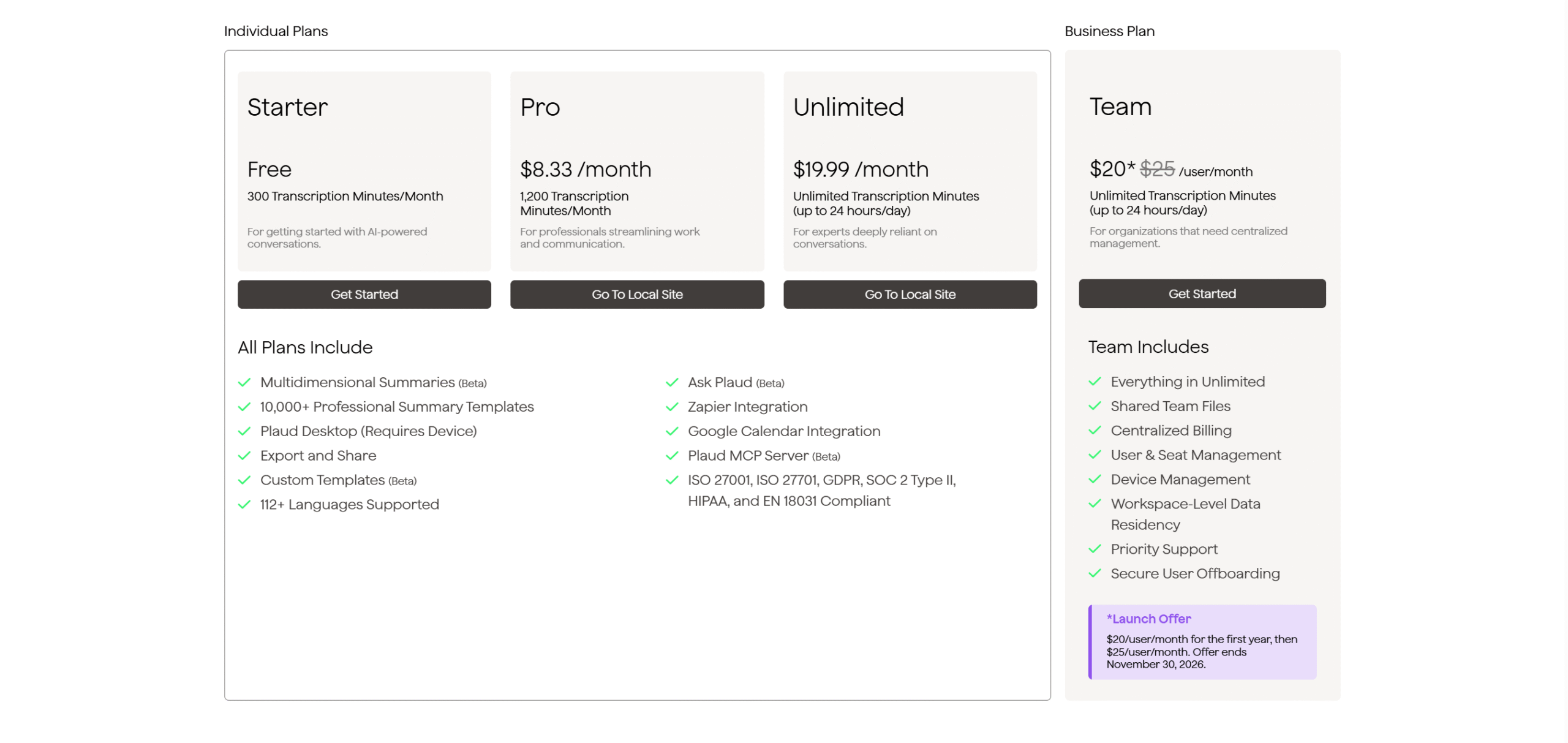The image size is (1568, 743).
Task: Click the "Unlimited" plan title
Action: (x=848, y=107)
